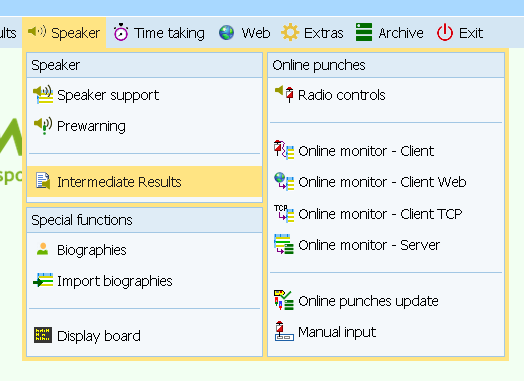Click the Radio controls icon
Image resolution: width=524 pixels, height=381 pixels.
point(284,95)
